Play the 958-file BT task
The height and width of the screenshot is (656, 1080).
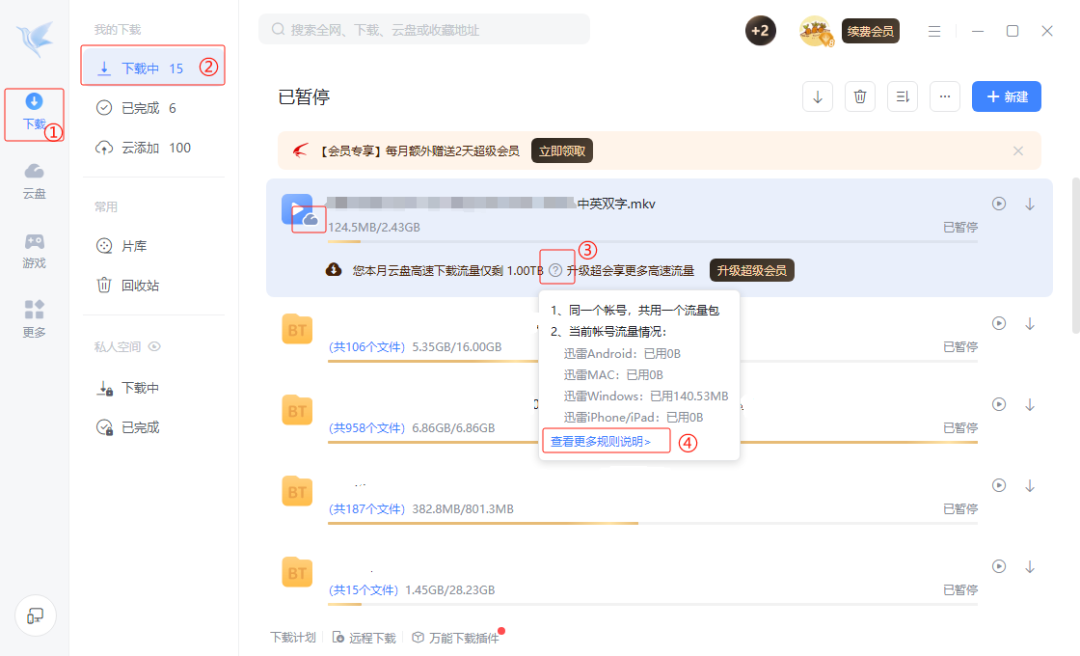[x=999, y=404]
